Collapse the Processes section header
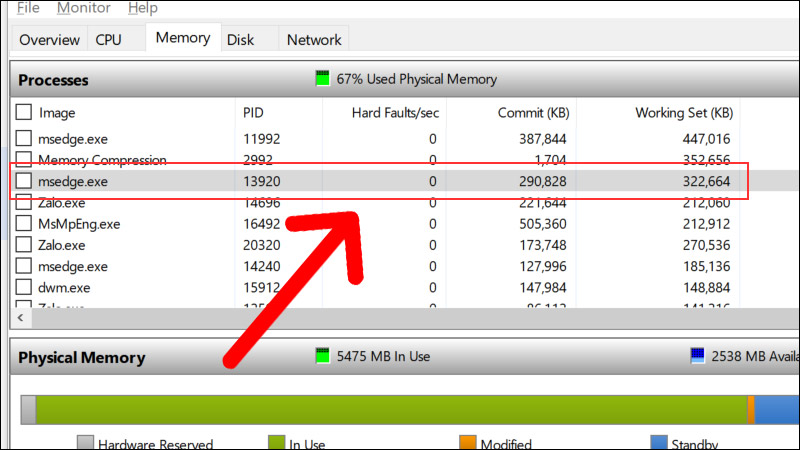800x450 pixels. pyautogui.click(x=54, y=80)
